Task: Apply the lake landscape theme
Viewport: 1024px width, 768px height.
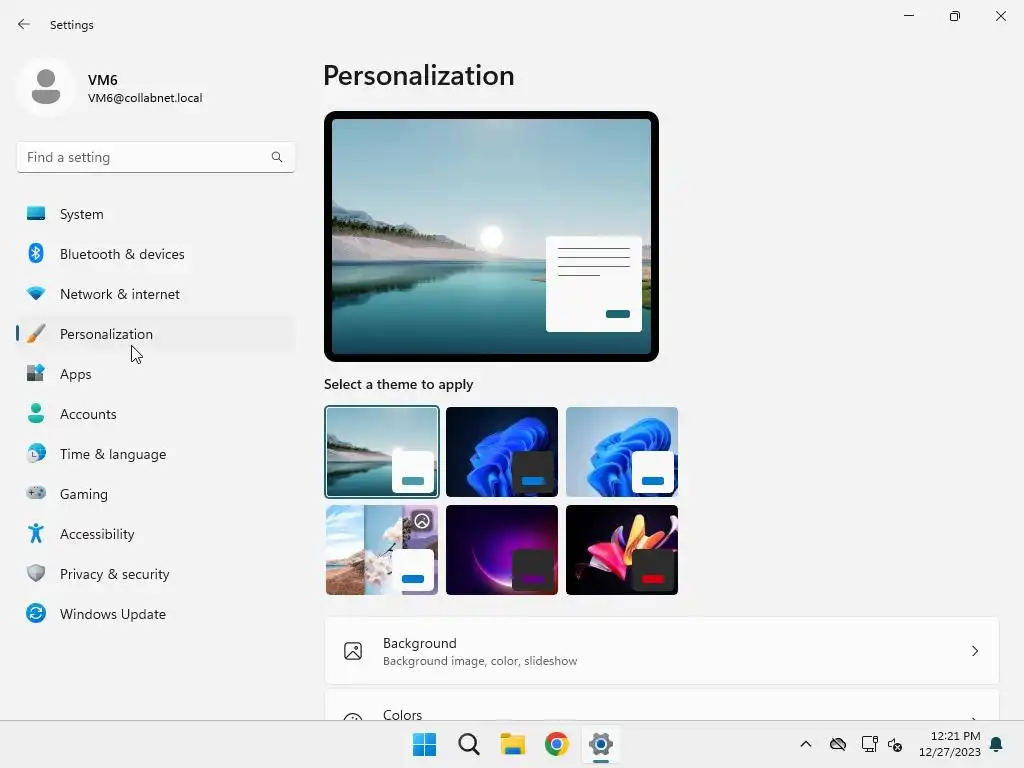Action: (382, 452)
